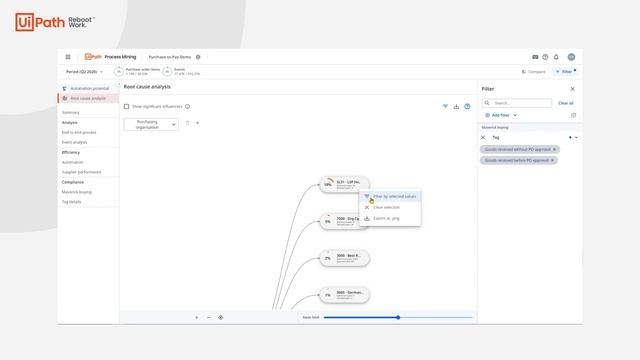Image resolution: width=640 pixels, height=360 pixels.
Task: Toggle the Filter panel button
Action: click(x=565, y=71)
